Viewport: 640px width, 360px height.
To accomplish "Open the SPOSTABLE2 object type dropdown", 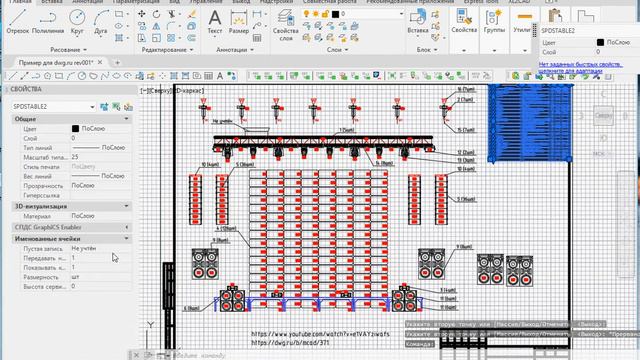I will pos(92,107).
